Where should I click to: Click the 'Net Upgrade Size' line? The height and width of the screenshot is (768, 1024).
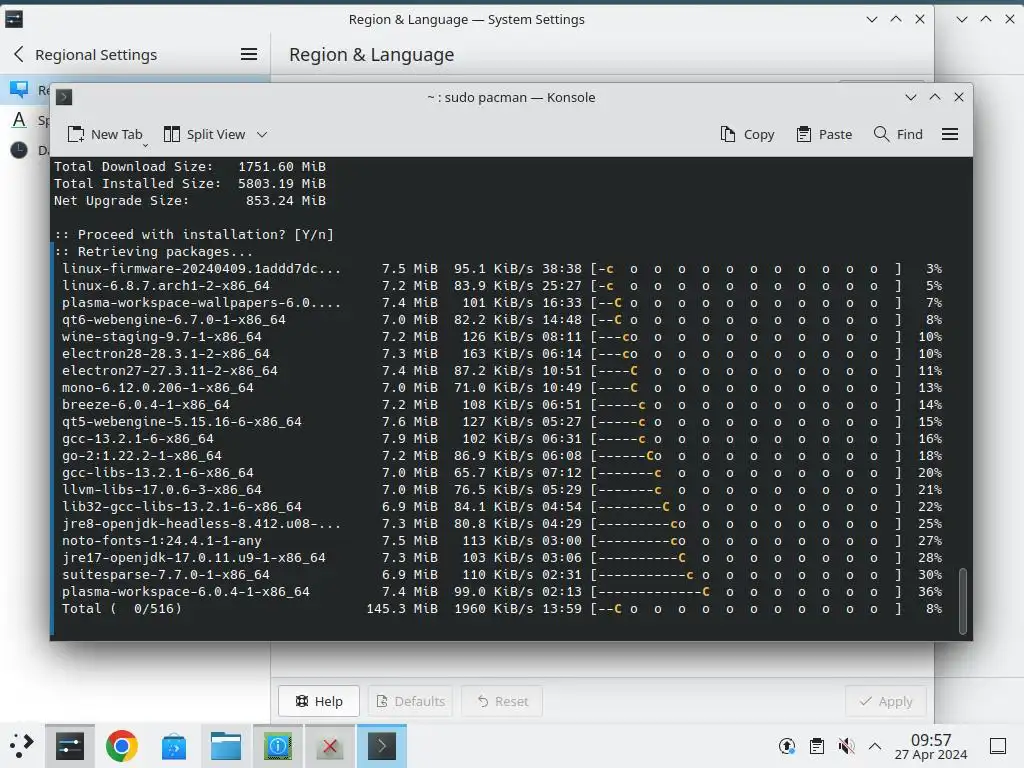point(189,200)
